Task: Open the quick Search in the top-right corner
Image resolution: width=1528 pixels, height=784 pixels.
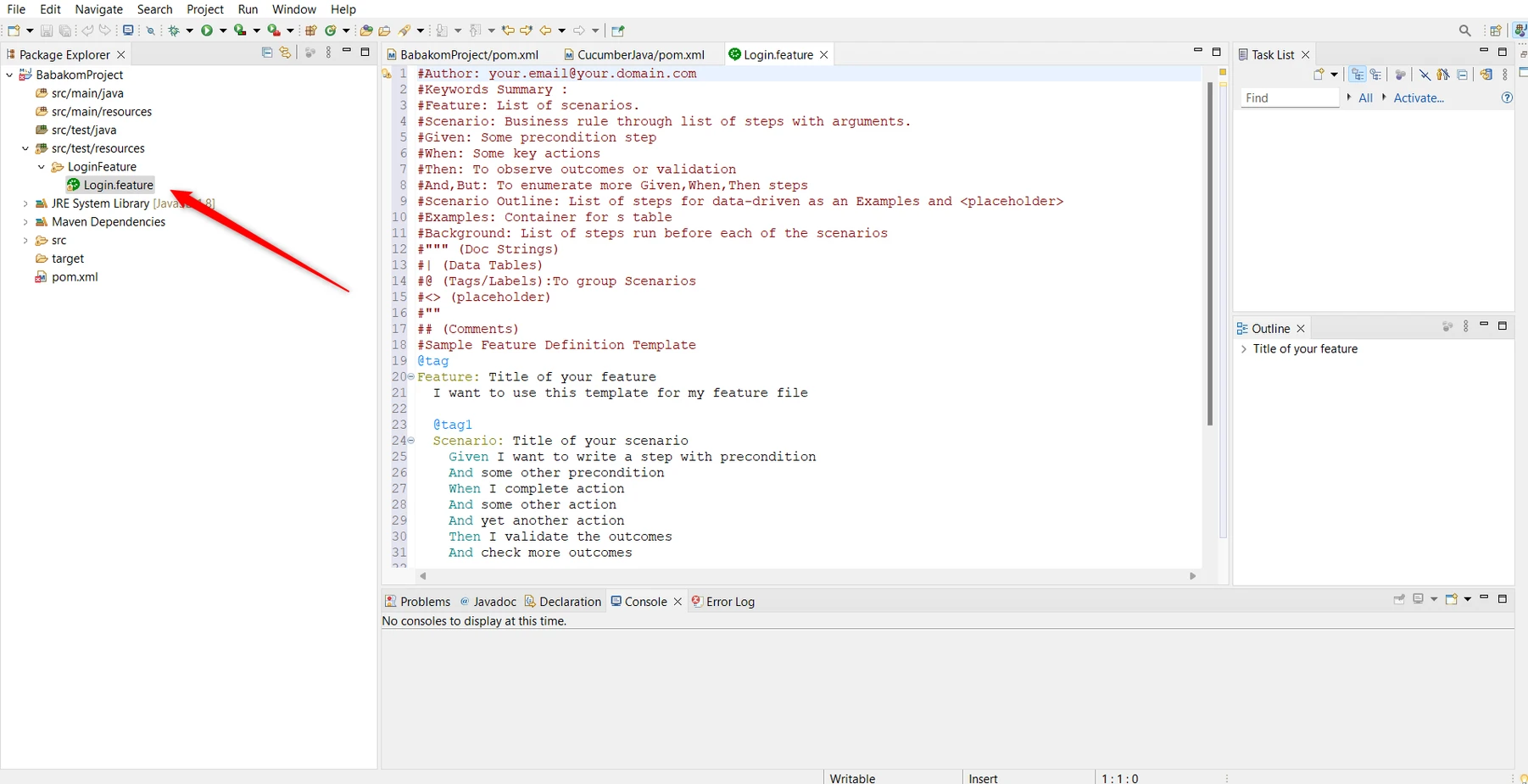Action: (1464, 30)
